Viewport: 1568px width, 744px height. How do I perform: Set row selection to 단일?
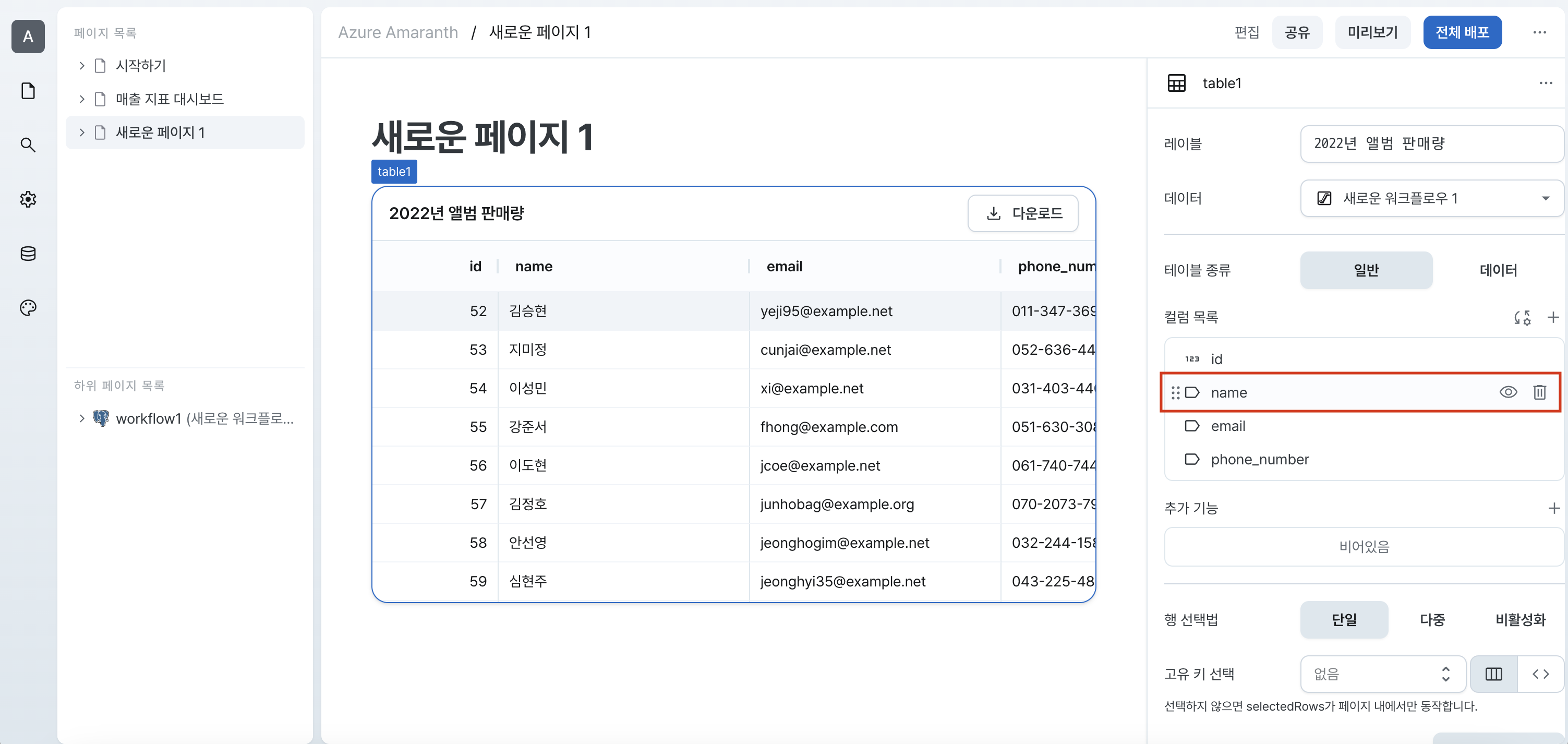point(1344,620)
